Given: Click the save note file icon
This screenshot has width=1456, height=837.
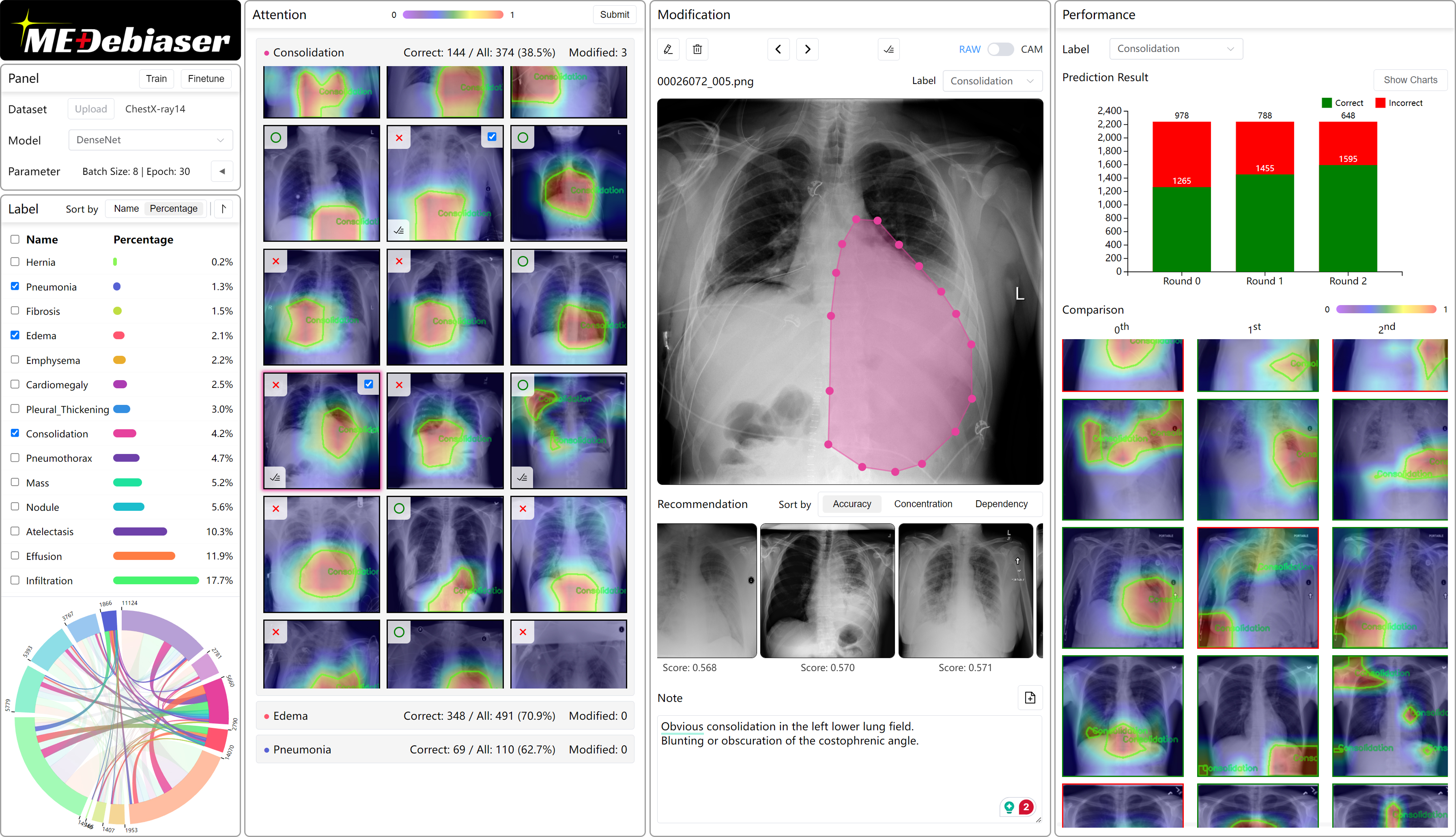Looking at the screenshot, I should point(1030,698).
